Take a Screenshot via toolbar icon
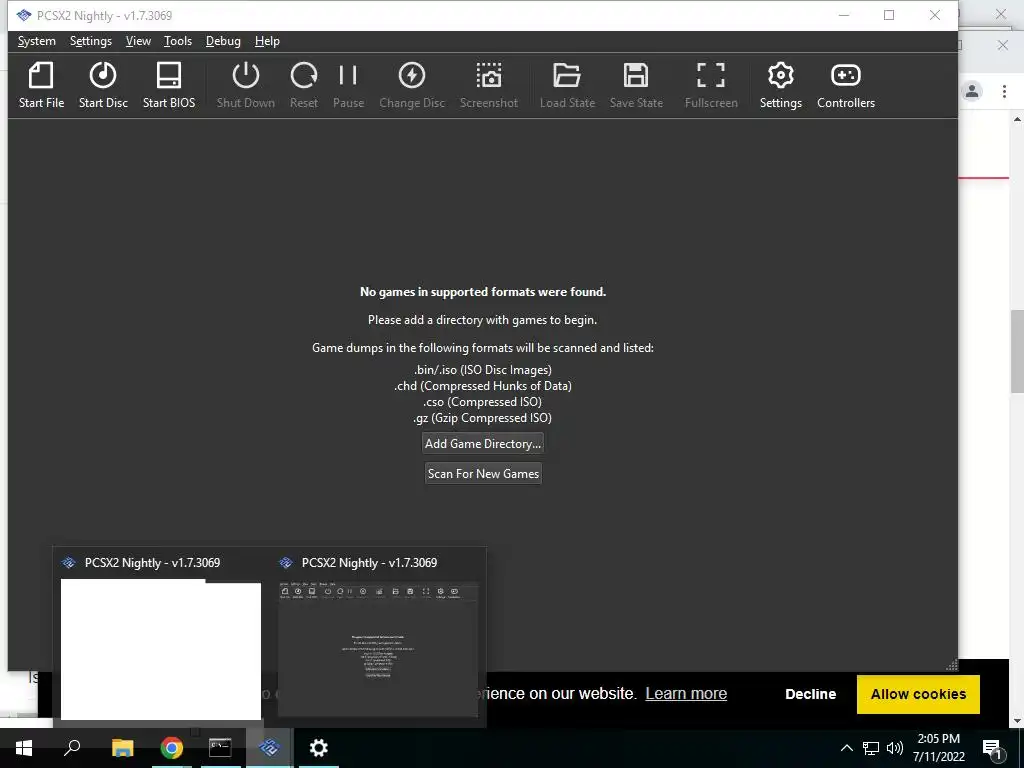This screenshot has height=768, width=1024. [x=488, y=85]
